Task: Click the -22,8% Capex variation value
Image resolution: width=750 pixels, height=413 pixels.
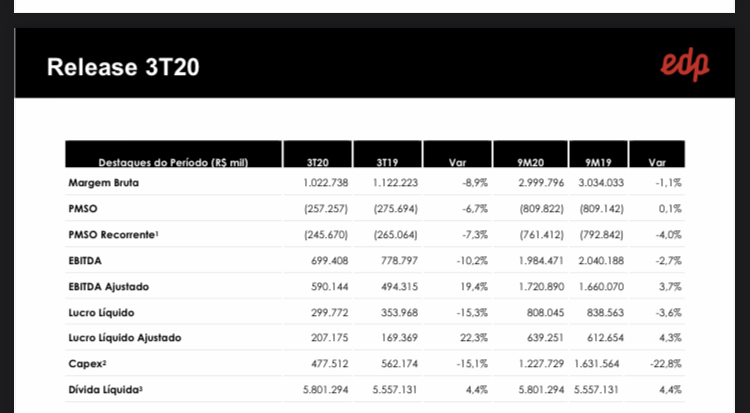Action: pos(666,364)
